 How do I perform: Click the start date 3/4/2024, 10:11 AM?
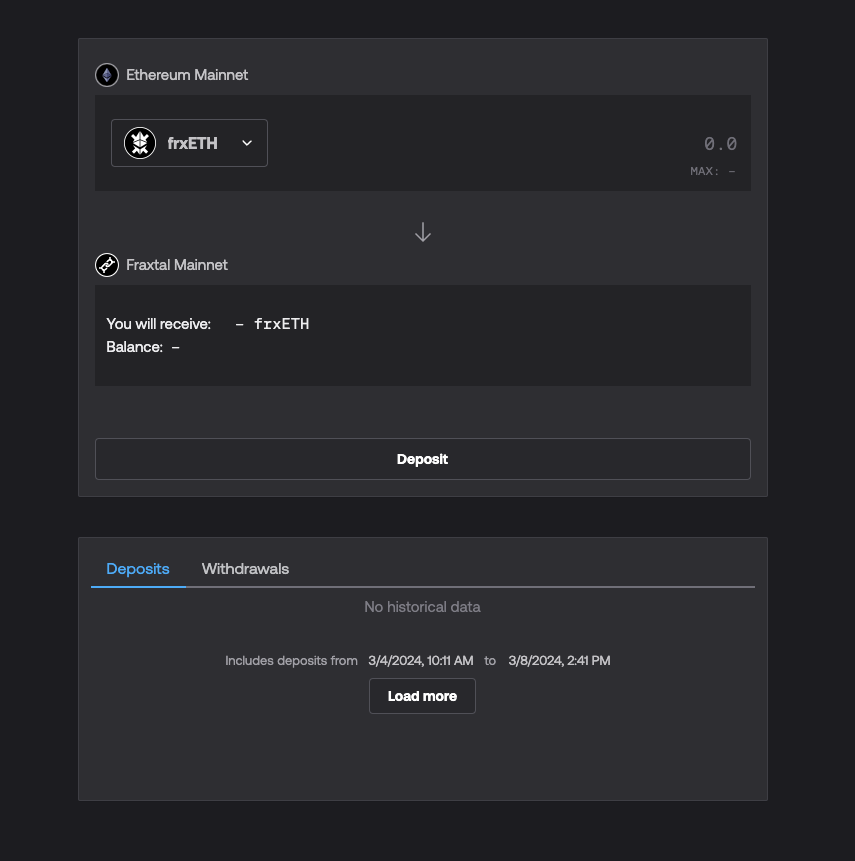tap(420, 661)
